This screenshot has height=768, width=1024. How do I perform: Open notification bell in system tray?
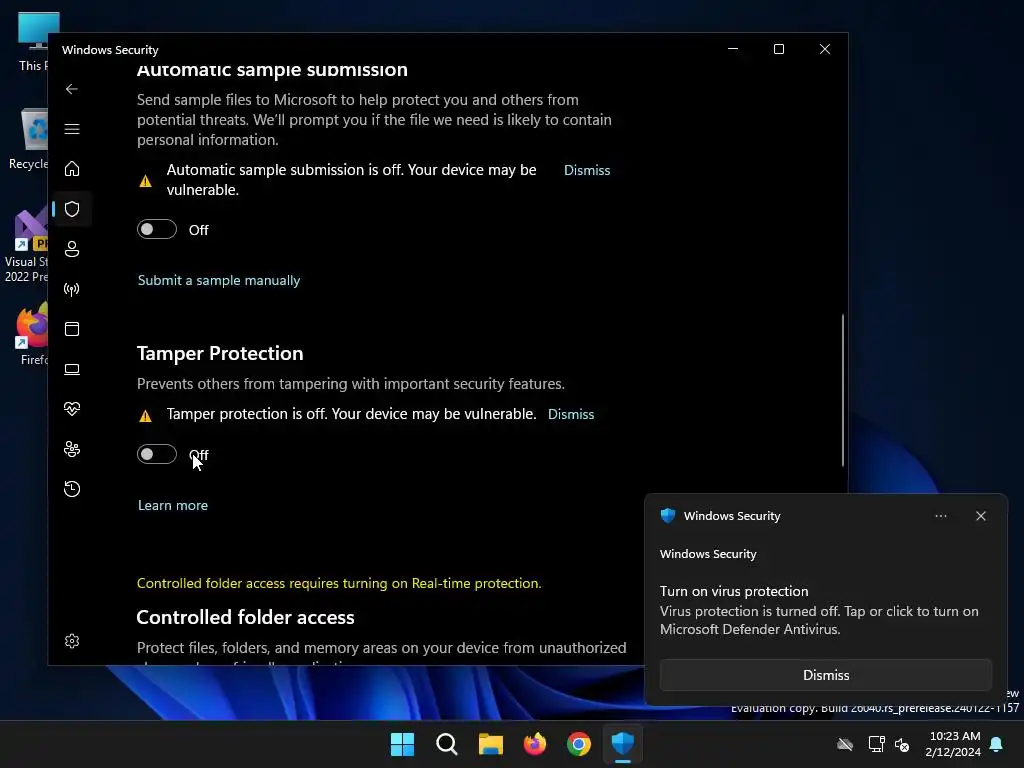click(x=997, y=744)
